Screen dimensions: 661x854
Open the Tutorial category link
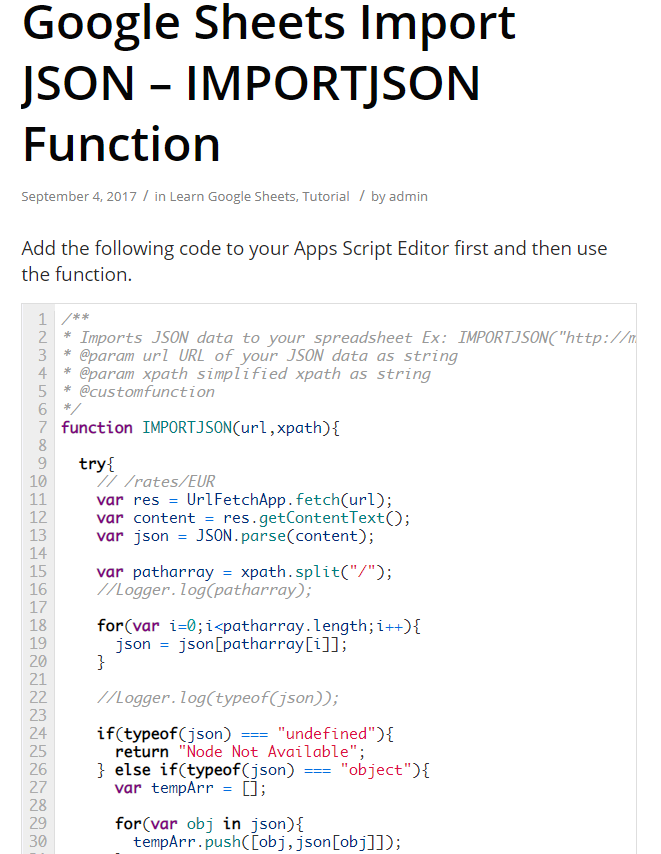[326, 197]
